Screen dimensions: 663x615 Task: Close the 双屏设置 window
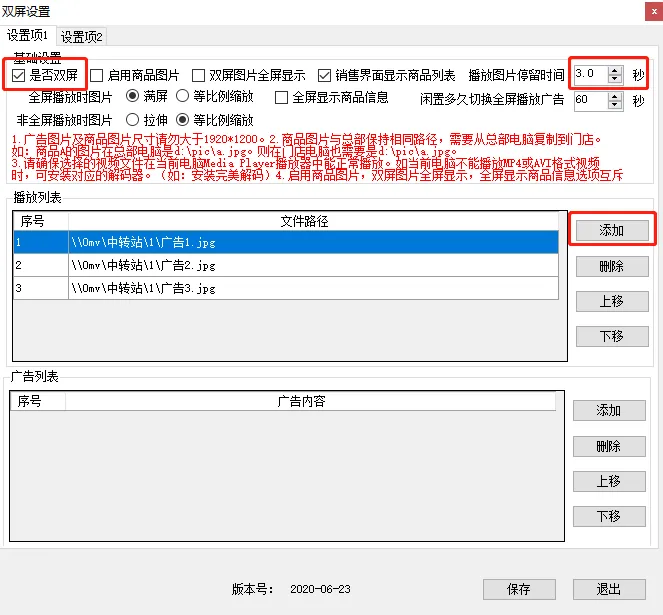pos(654,12)
